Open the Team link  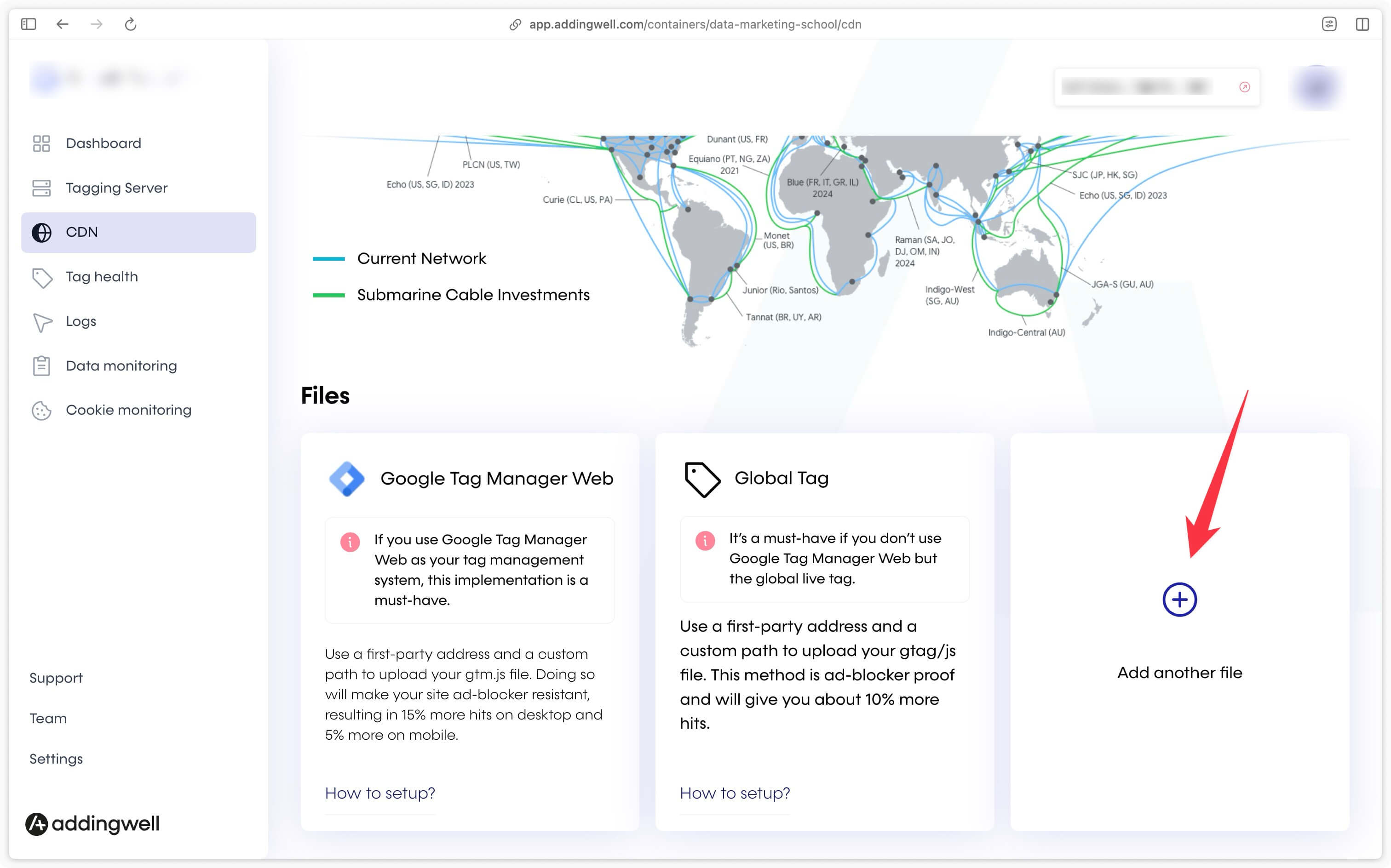point(48,719)
